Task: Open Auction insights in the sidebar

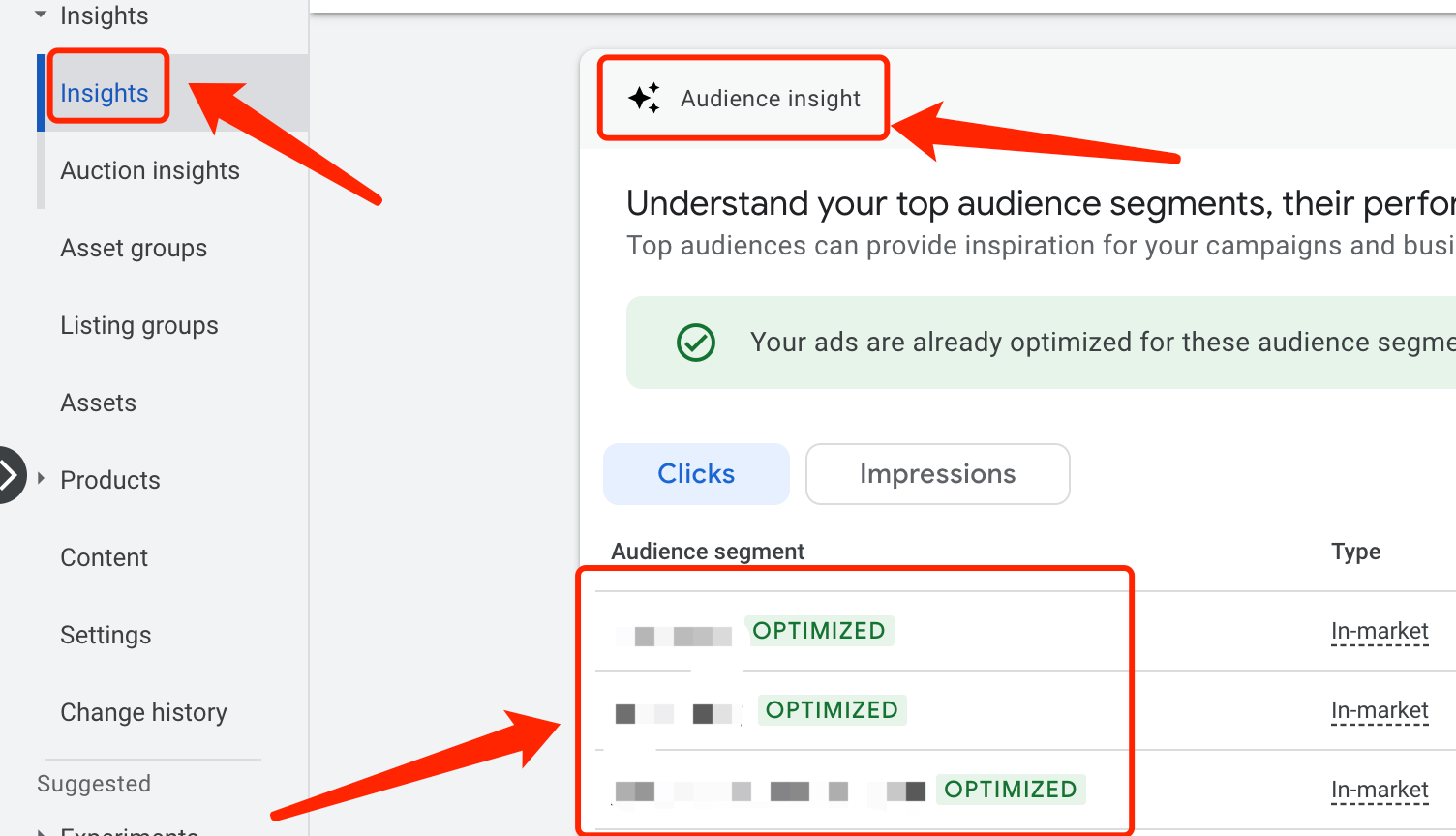Action: tap(150, 170)
